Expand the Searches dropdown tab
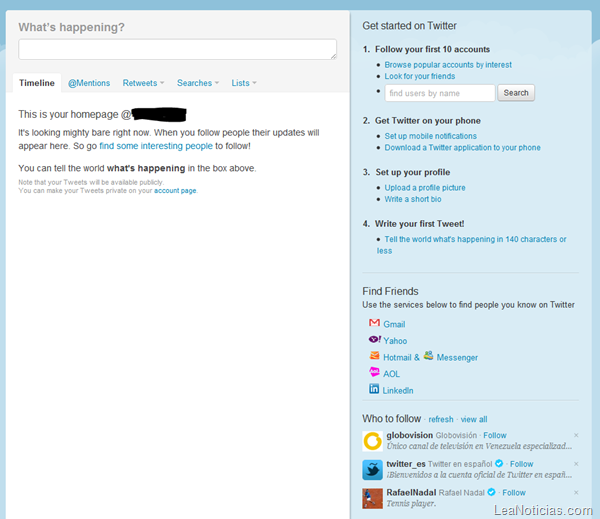 click(x=198, y=83)
